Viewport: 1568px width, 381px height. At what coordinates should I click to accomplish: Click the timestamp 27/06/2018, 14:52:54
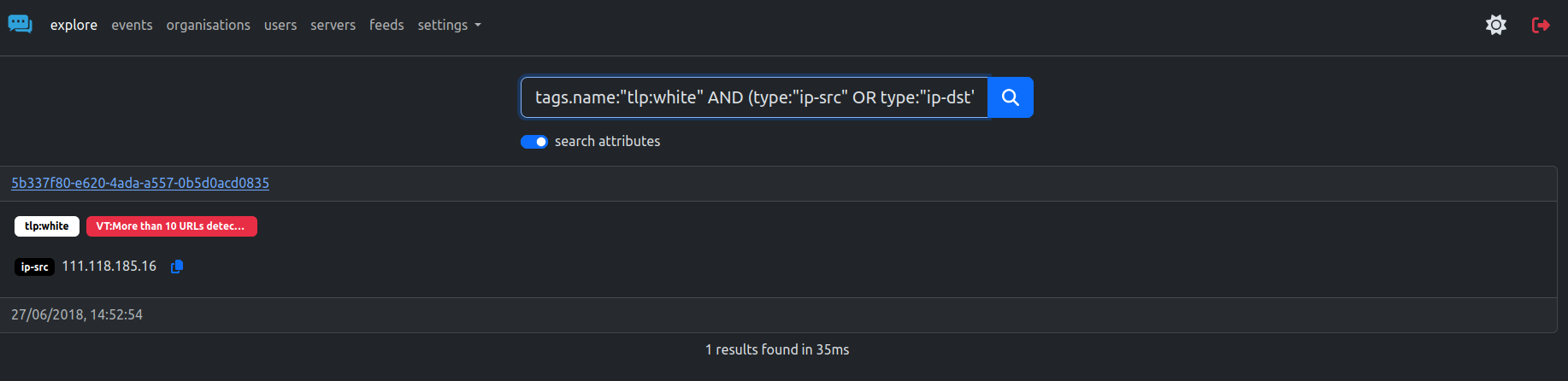coord(77,314)
